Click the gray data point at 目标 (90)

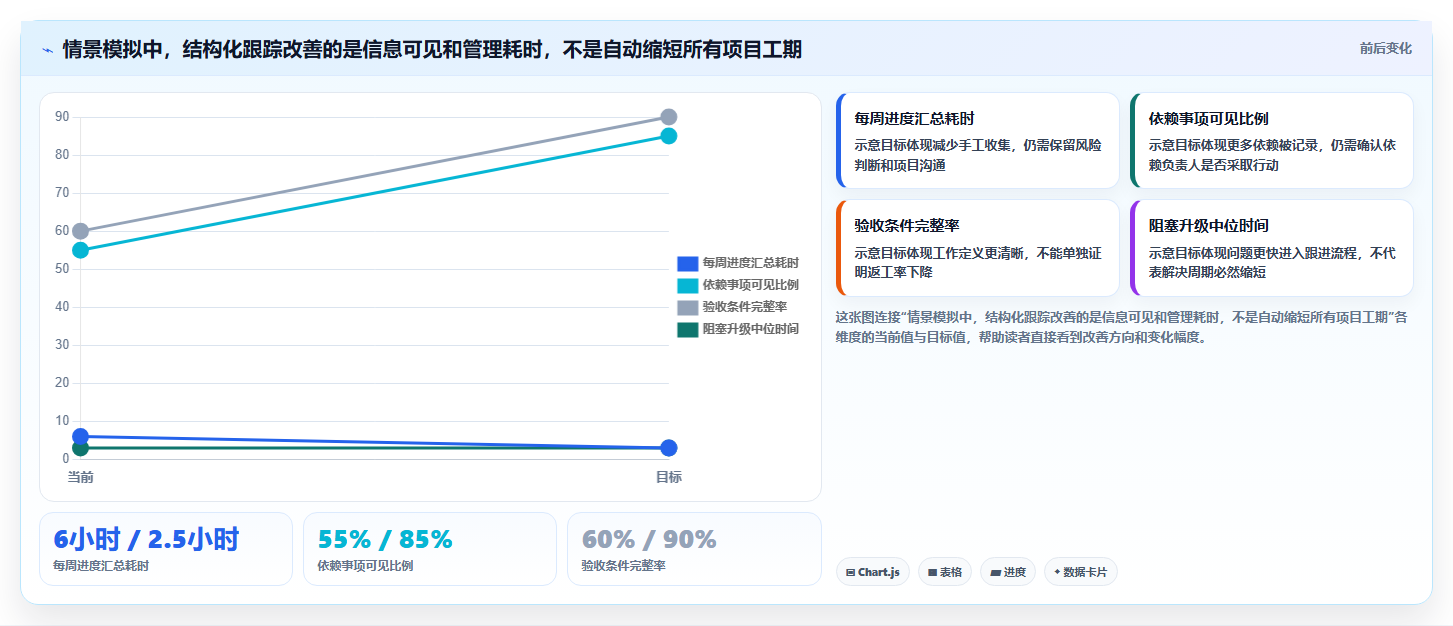pyautogui.click(x=669, y=117)
